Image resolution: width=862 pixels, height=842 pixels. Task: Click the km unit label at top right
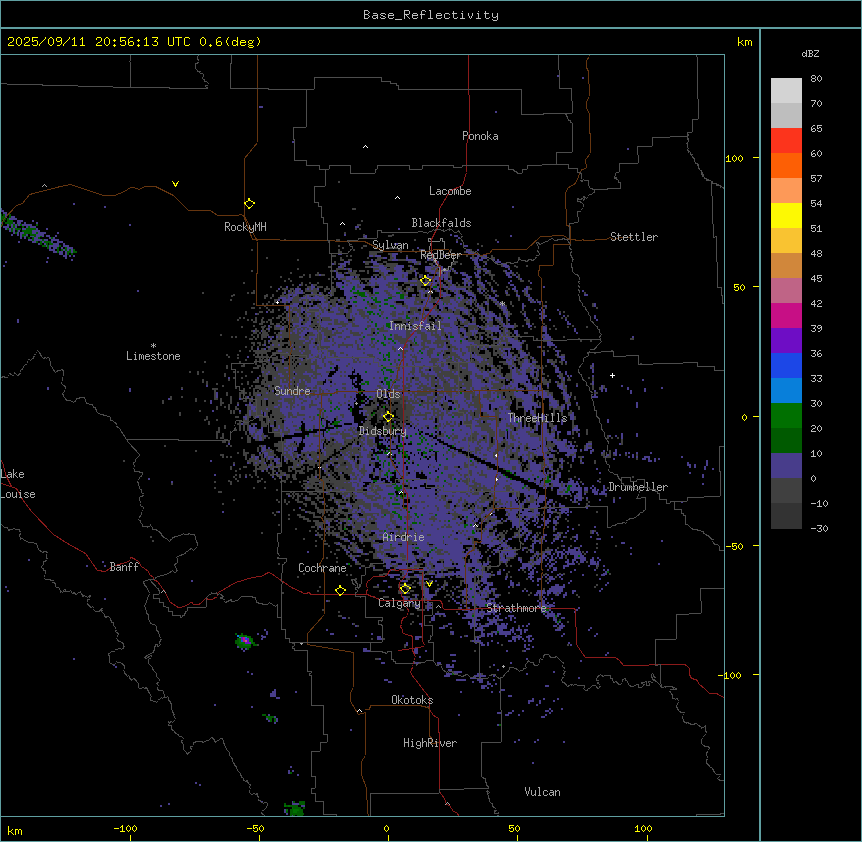[744, 42]
